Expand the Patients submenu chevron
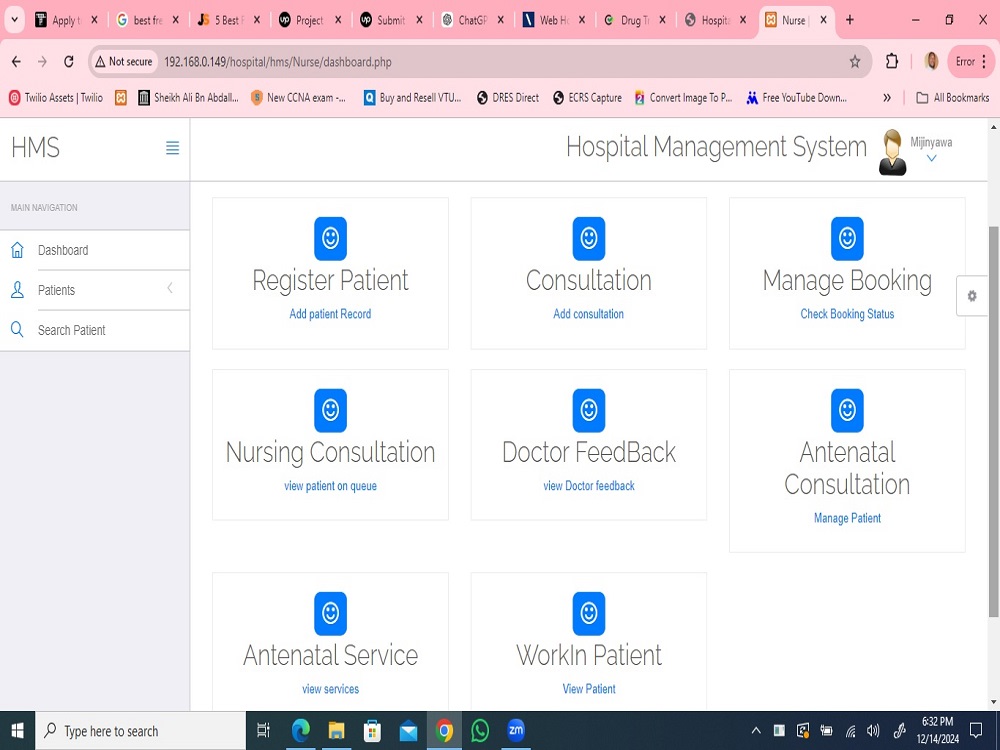Screen dimensions: 1000x750 pyautogui.click(x=170, y=289)
